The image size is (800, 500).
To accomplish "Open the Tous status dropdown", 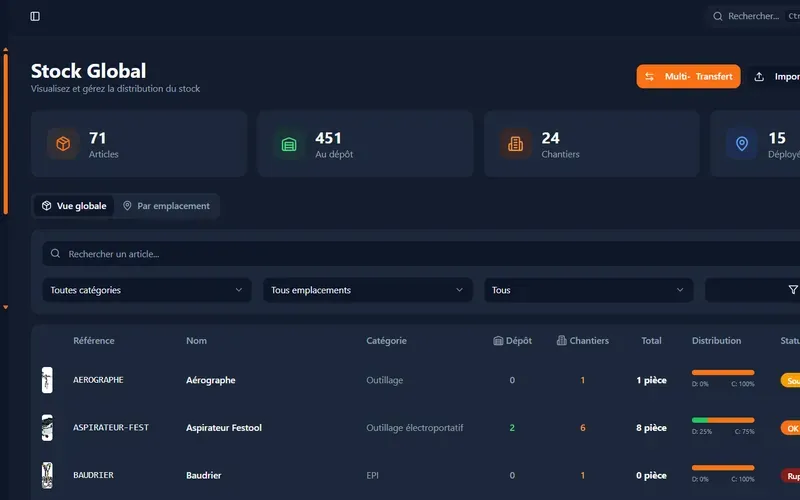I will tap(588, 290).
